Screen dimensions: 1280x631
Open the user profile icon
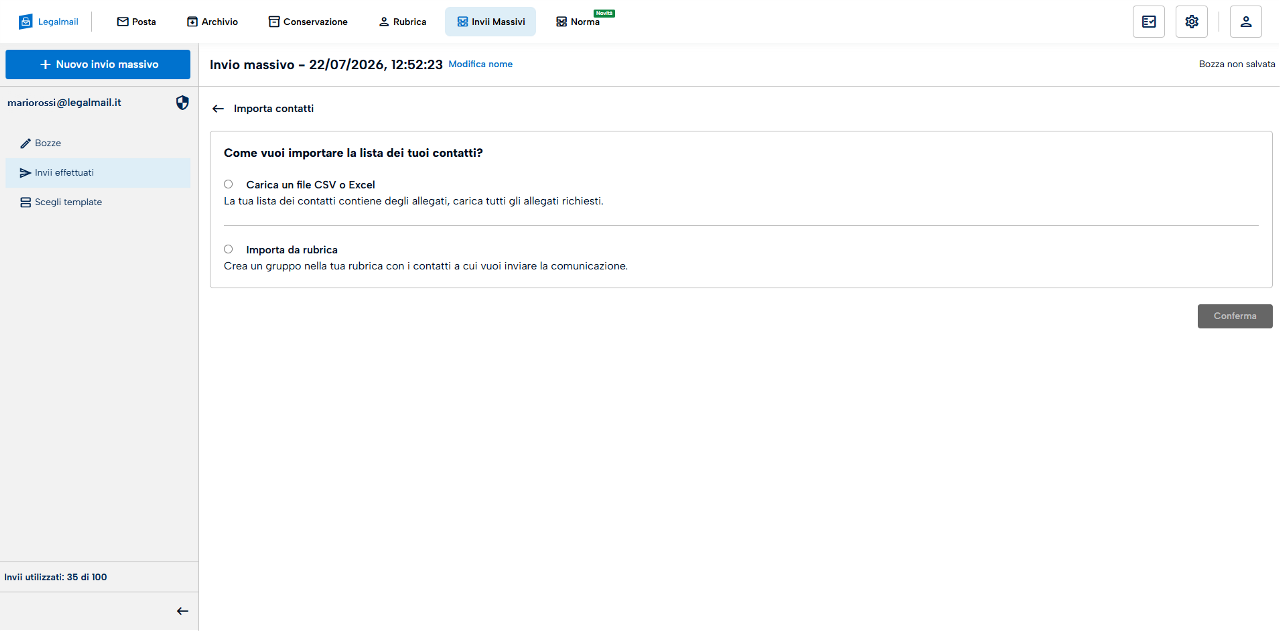click(x=1245, y=21)
